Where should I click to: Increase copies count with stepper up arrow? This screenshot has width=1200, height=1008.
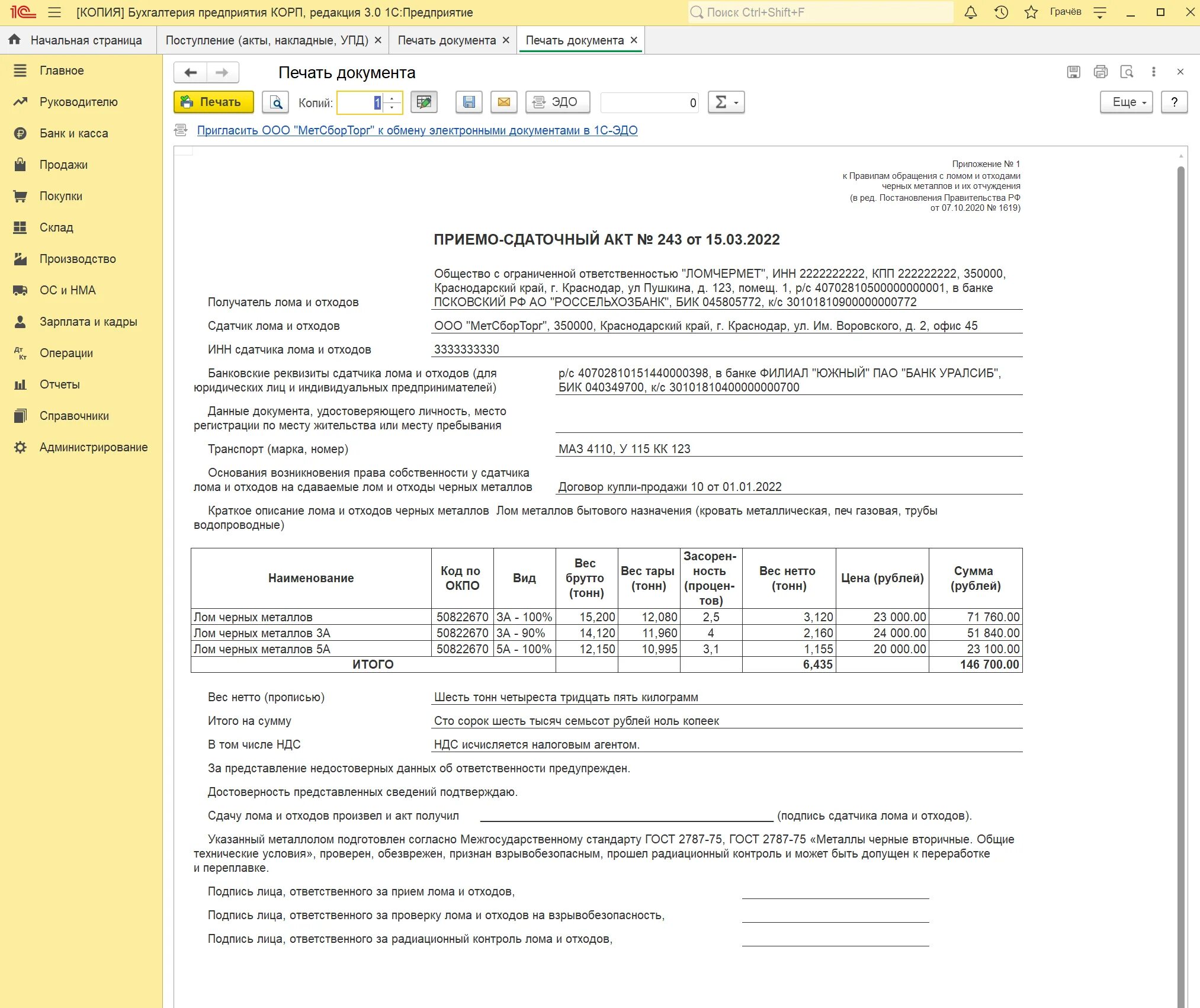[x=392, y=98]
